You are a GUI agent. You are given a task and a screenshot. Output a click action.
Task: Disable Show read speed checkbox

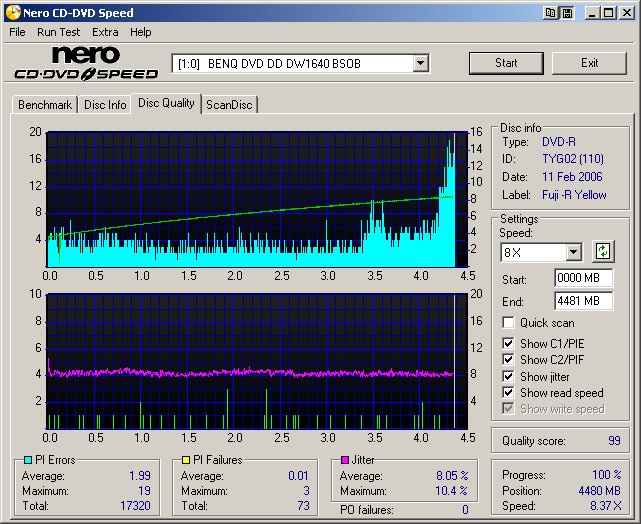point(508,392)
